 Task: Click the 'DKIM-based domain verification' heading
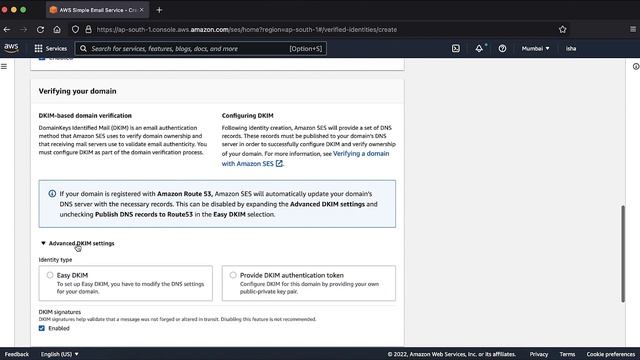tap(85, 116)
